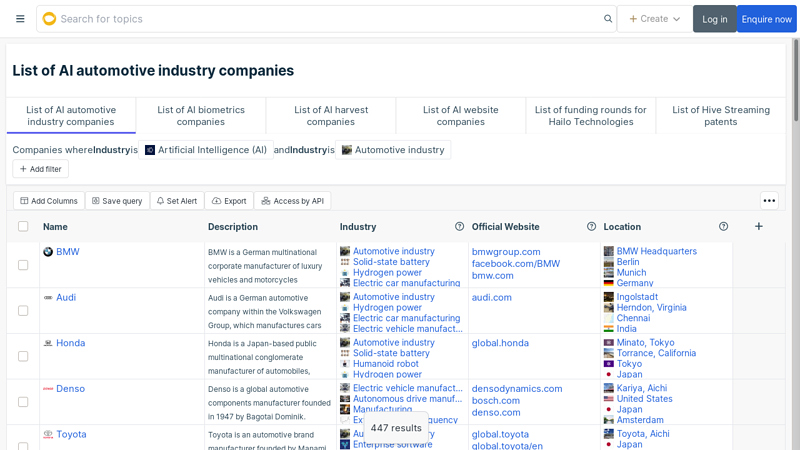The height and width of the screenshot is (450, 800).
Task: Click the India flag icon in Audi row
Action: pyautogui.click(x=609, y=329)
